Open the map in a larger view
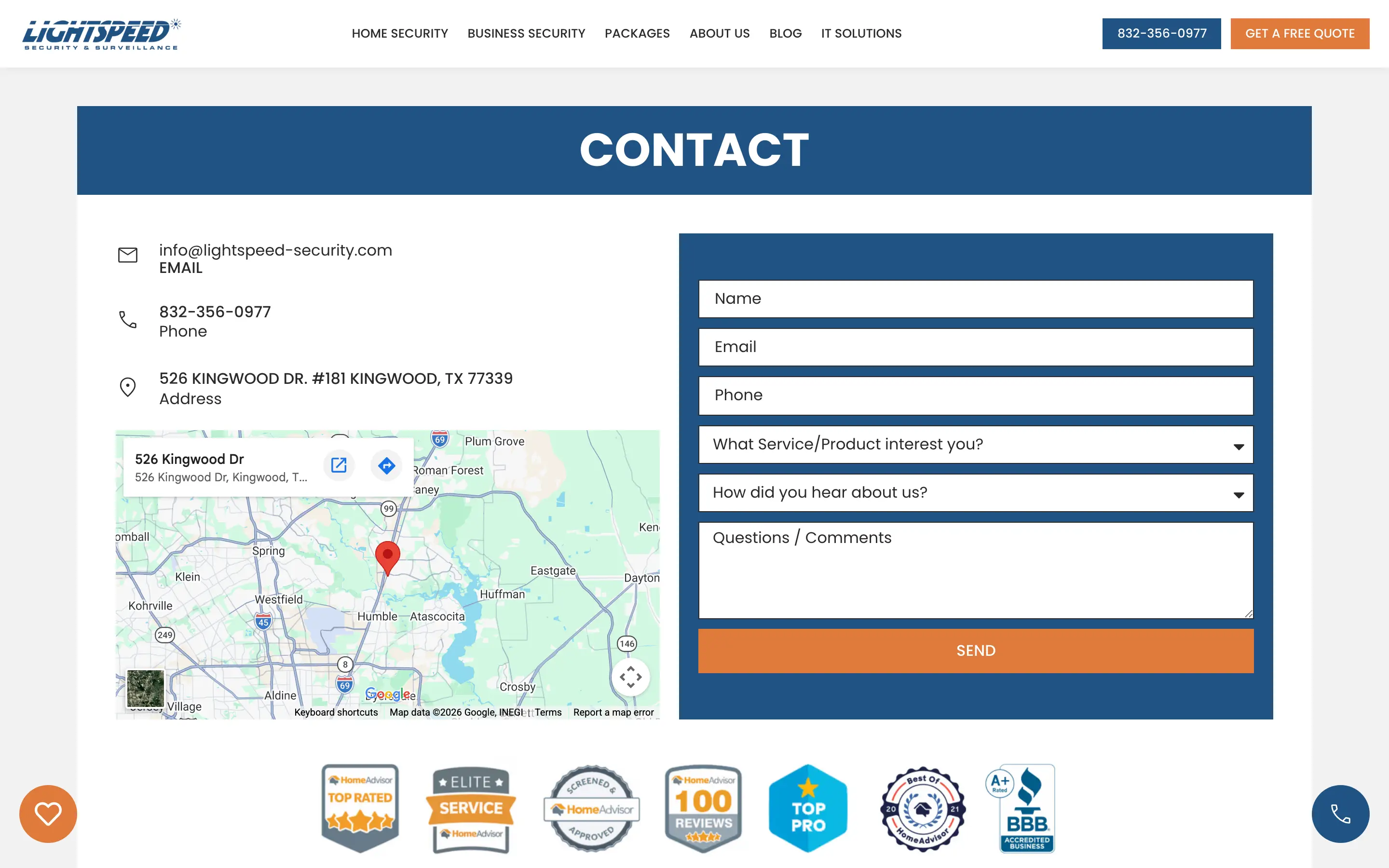1389x868 pixels. (339, 465)
